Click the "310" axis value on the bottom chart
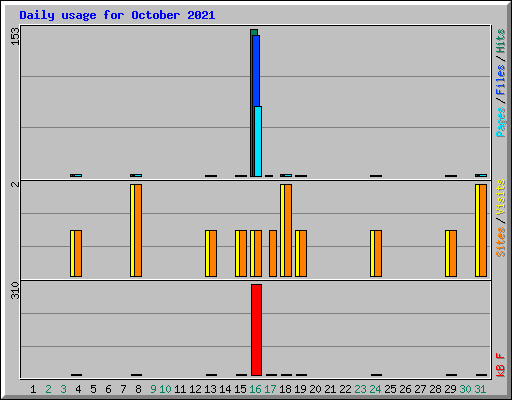Viewport: 512px width, 400px height. point(15,290)
